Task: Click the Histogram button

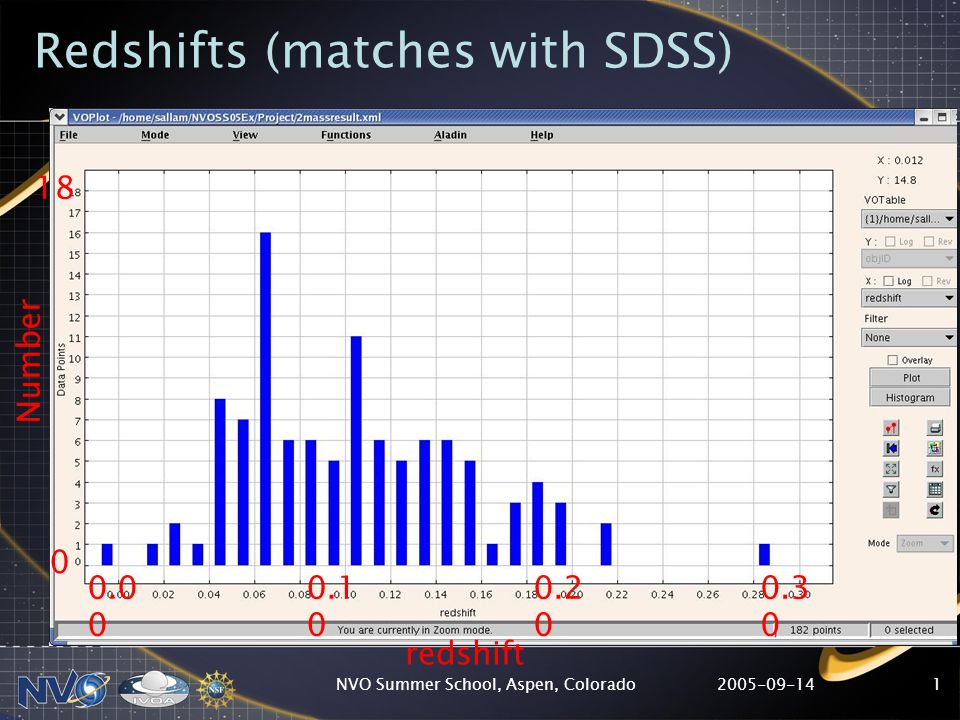Action: [910, 397]
